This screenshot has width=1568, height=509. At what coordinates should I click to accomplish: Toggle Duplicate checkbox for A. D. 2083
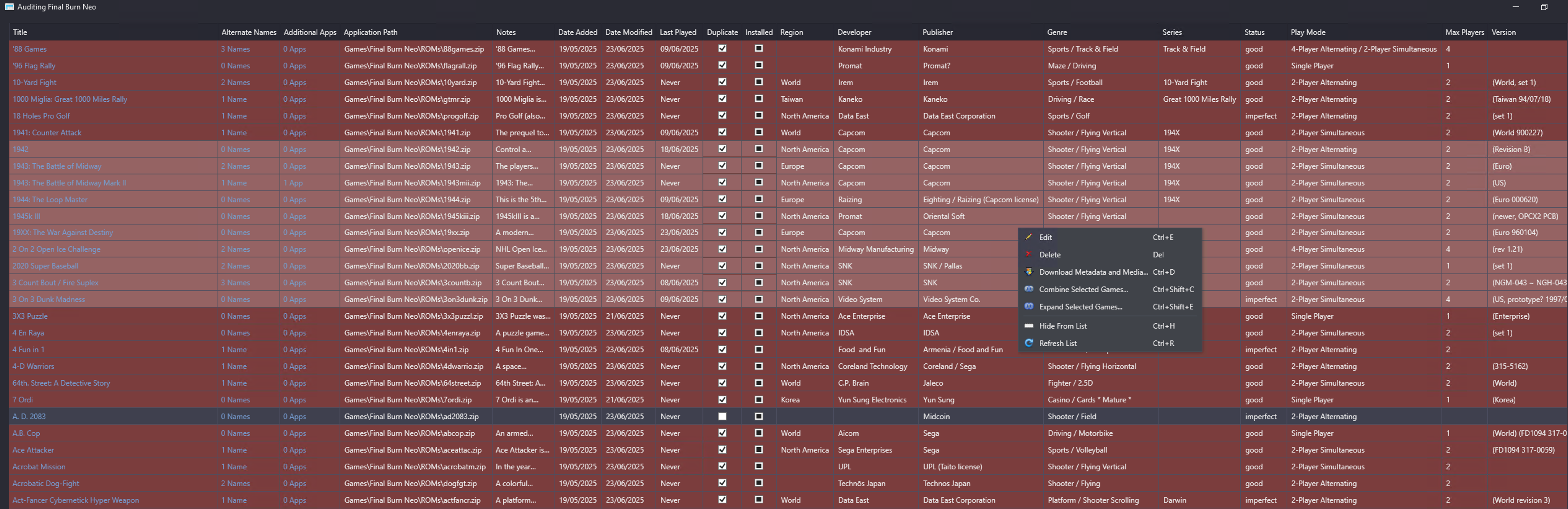pos(722,416)
